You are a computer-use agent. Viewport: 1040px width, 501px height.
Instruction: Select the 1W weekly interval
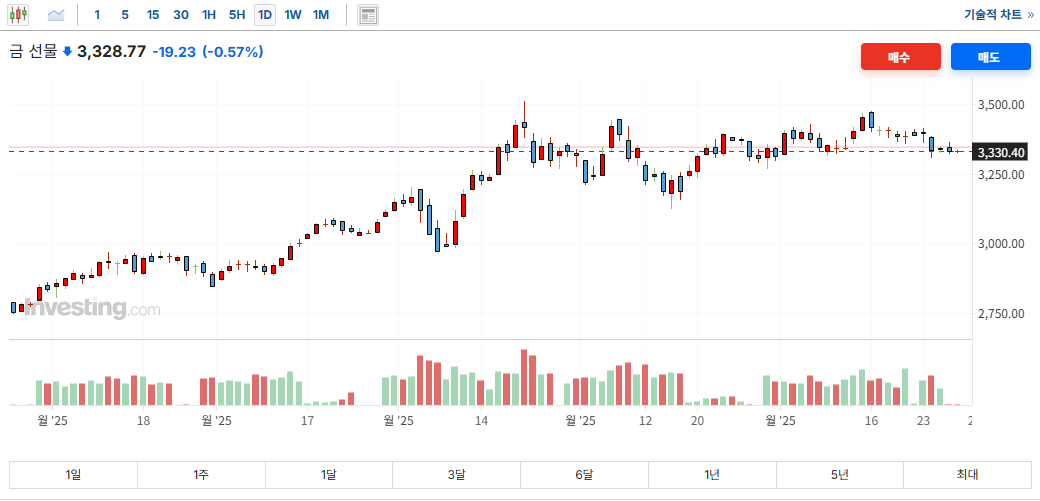(x=293, y=15)
